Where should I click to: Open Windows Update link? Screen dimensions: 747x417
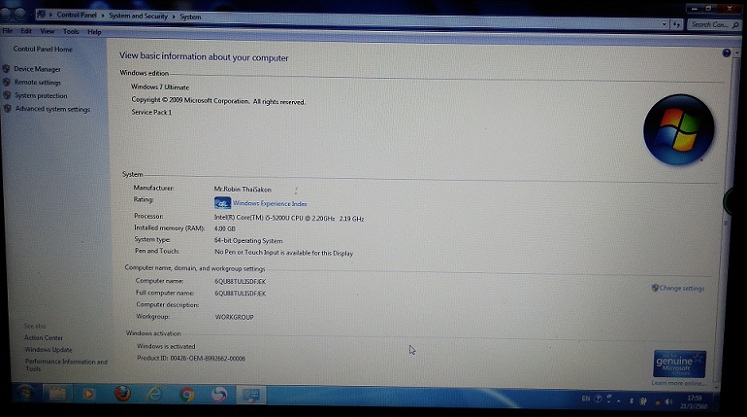(x=49, y=350)
